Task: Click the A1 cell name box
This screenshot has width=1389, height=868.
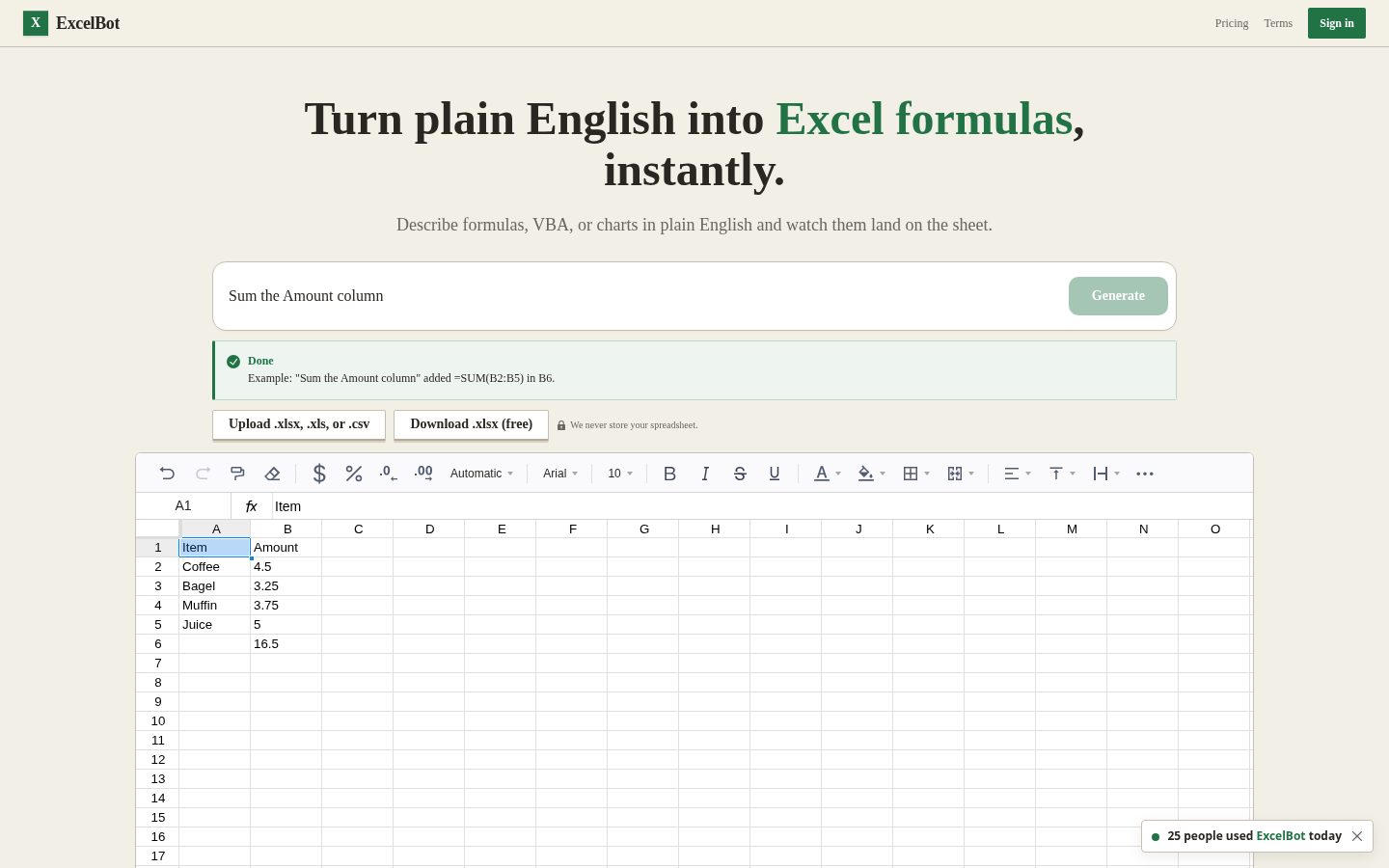Action: click(183, 505)
